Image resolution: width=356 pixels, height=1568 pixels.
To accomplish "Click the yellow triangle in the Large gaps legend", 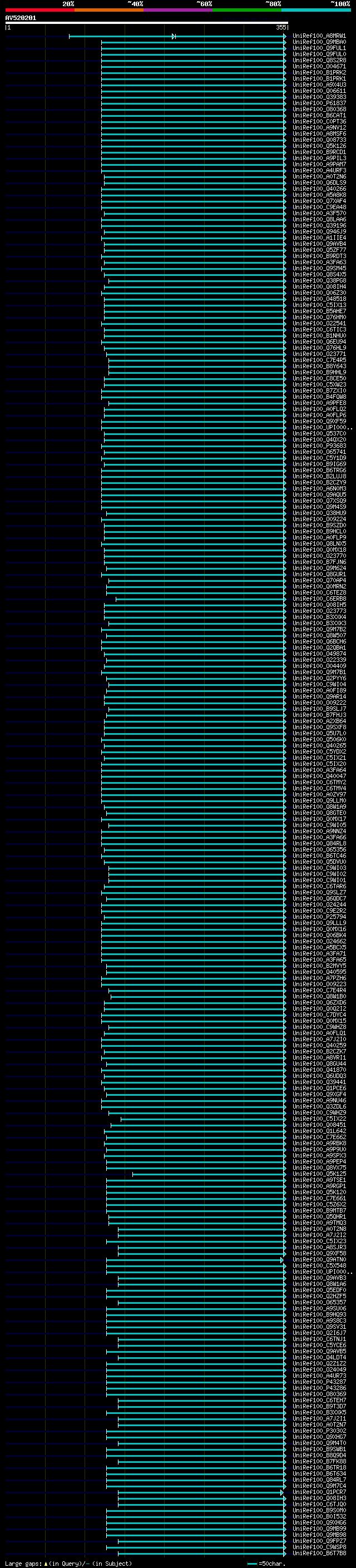I will (x=46, y=1564).
